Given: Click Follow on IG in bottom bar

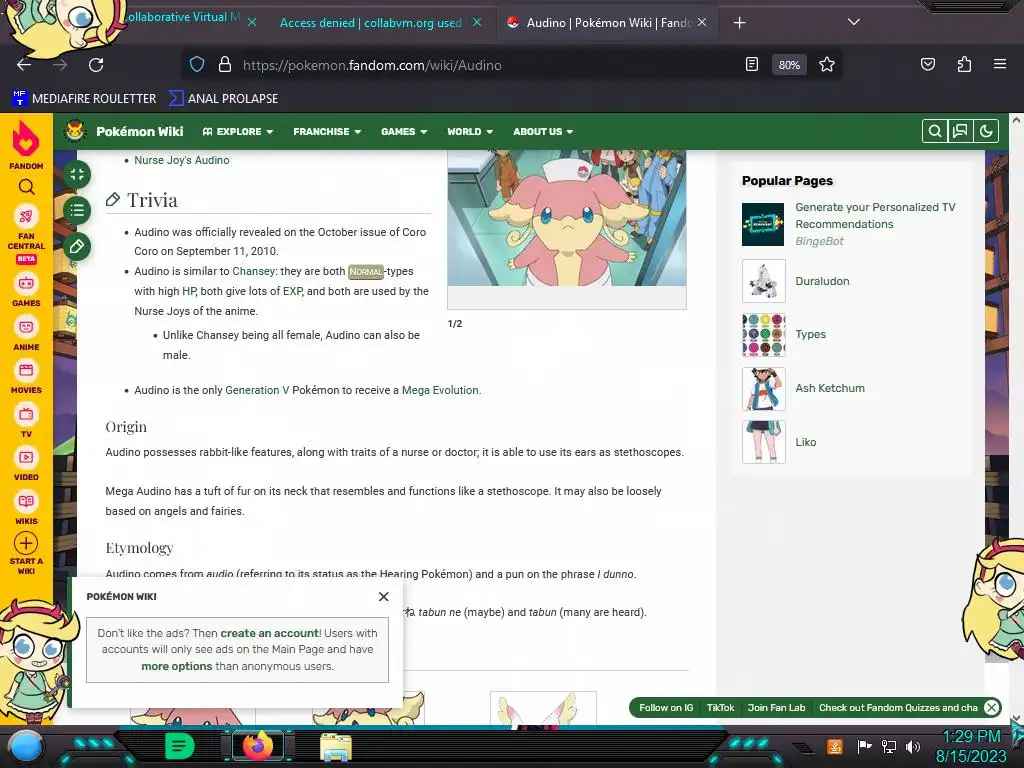Looking at the screenshot, I should point(666,708).
